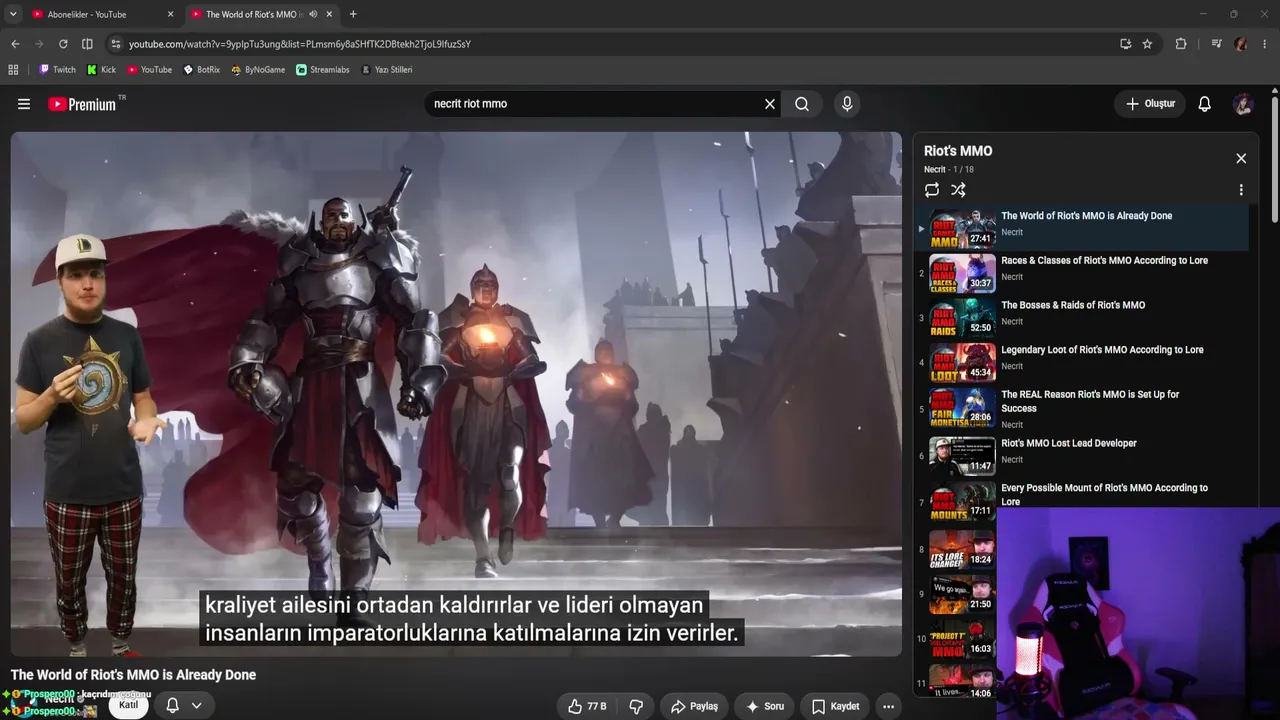Viewport: 1280px width, 720px height.
Task: Open the Twitch bookmark
Action: (x=57, y=70)
